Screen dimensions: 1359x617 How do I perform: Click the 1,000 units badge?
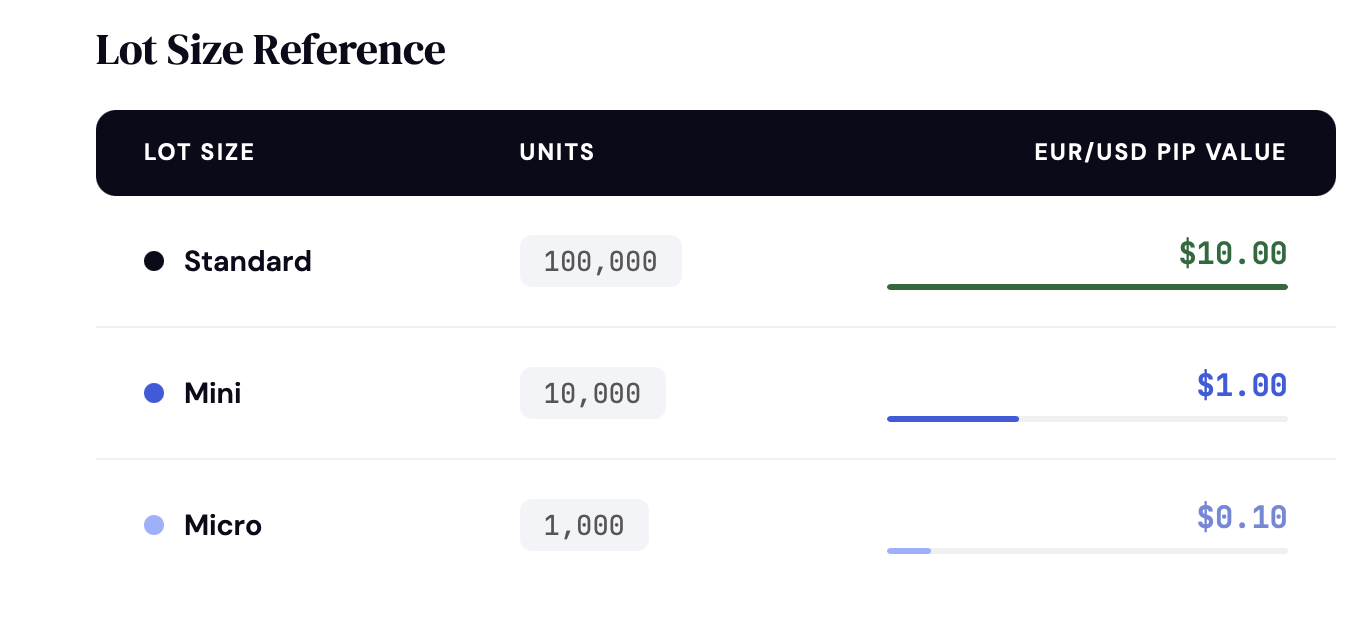tap(584, 525)
